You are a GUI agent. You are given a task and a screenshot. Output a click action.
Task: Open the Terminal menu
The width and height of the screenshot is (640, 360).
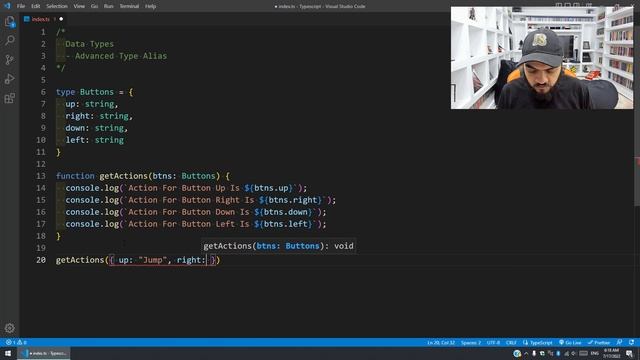[x=129, y=6]
